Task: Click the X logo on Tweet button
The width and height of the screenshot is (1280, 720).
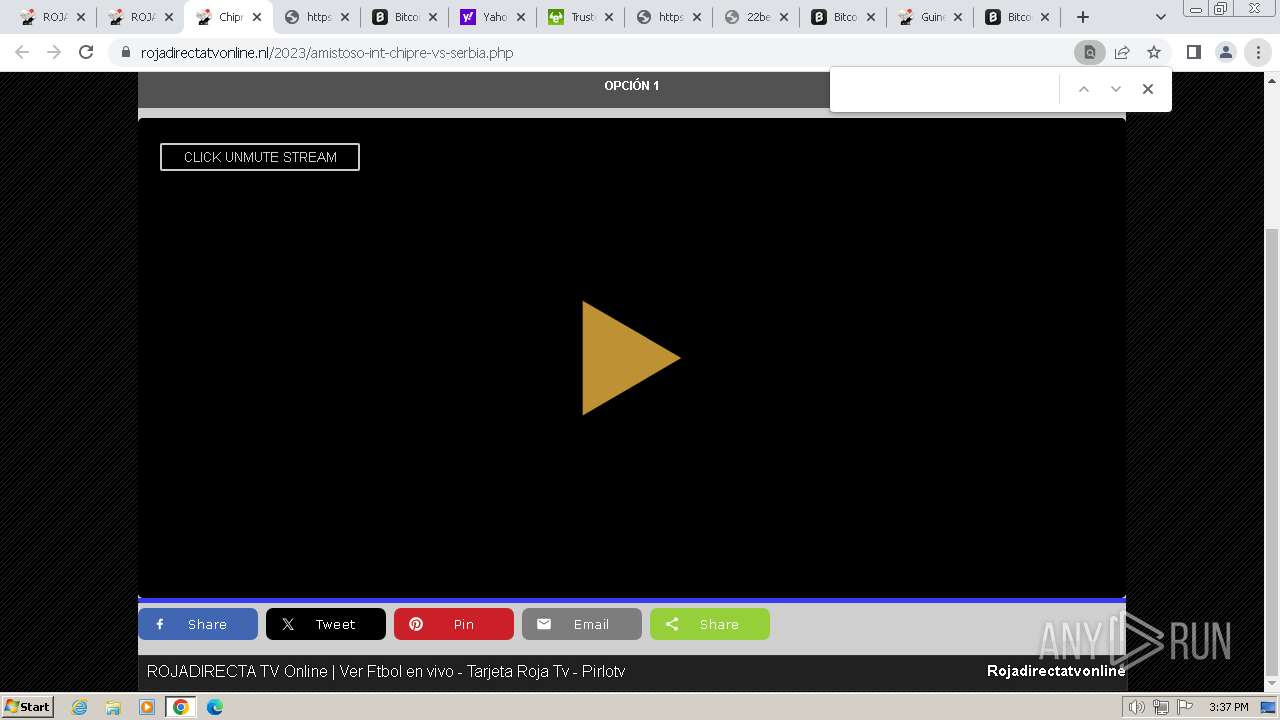Action: coord(288,624)
